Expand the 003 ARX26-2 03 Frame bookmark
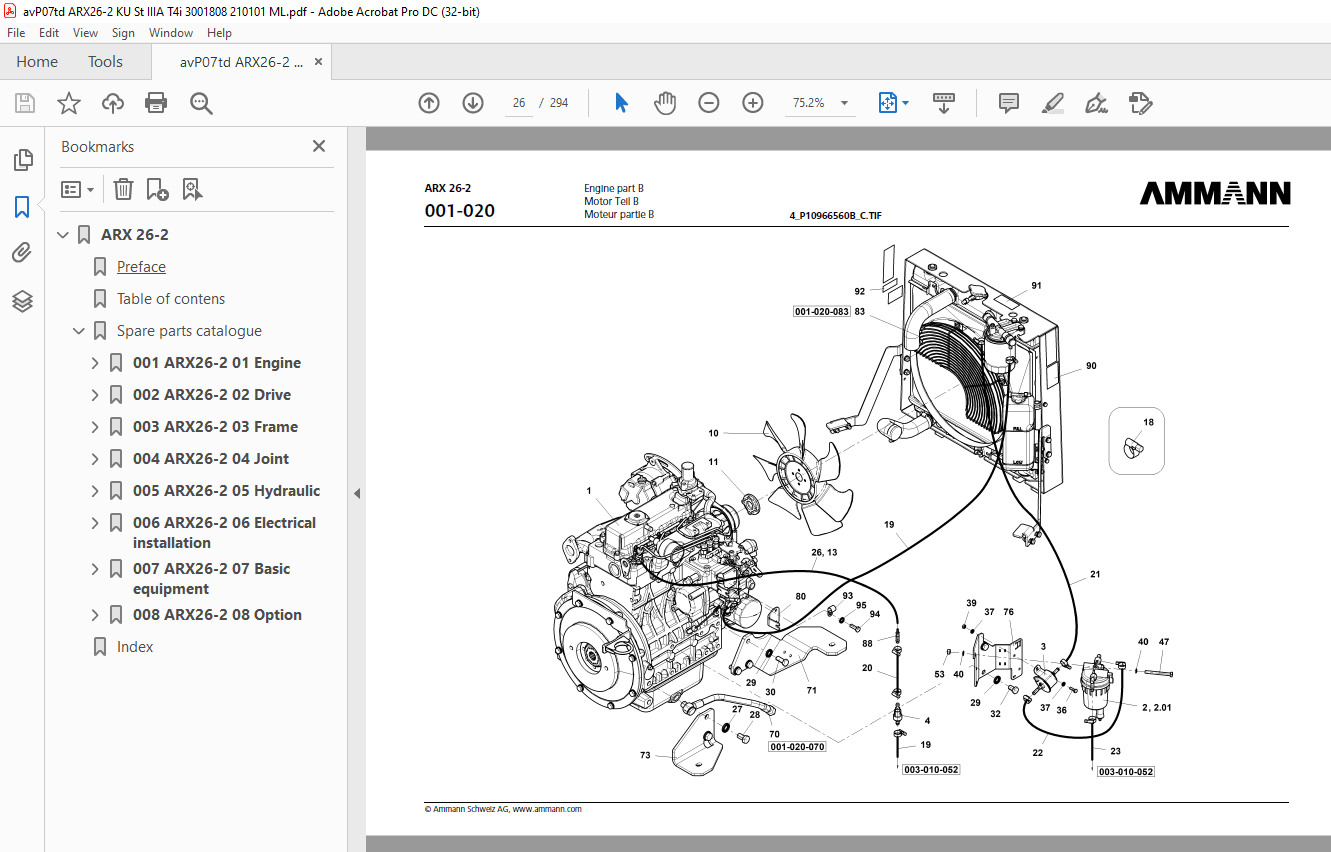Image resolution: width=1331 pixels, height=852 pixels. pyautogui.click(x=96, y=427)
